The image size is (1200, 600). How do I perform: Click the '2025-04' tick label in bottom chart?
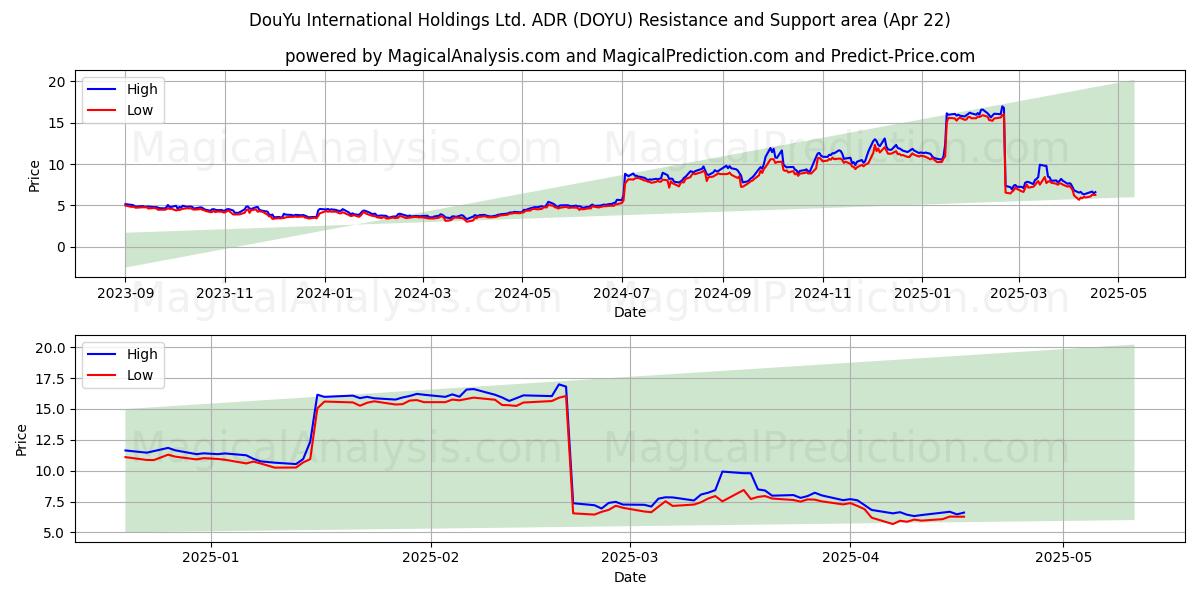(849, 559)
